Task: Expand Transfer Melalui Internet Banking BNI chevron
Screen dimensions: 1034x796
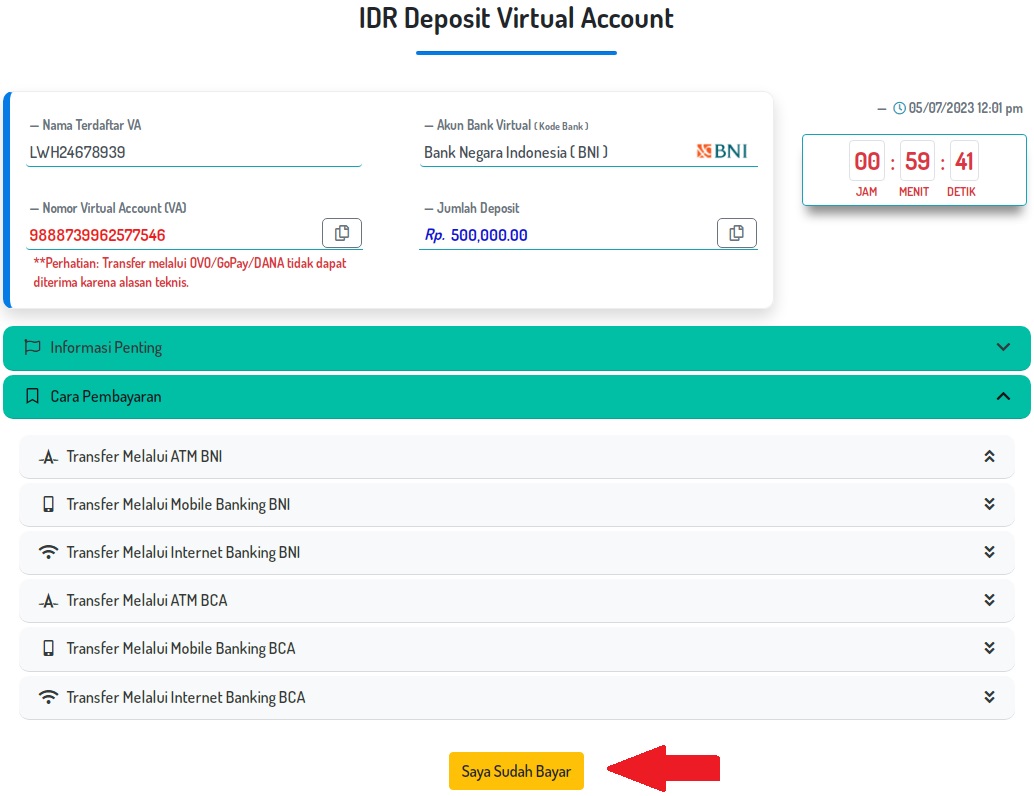Action: [989, 553]
